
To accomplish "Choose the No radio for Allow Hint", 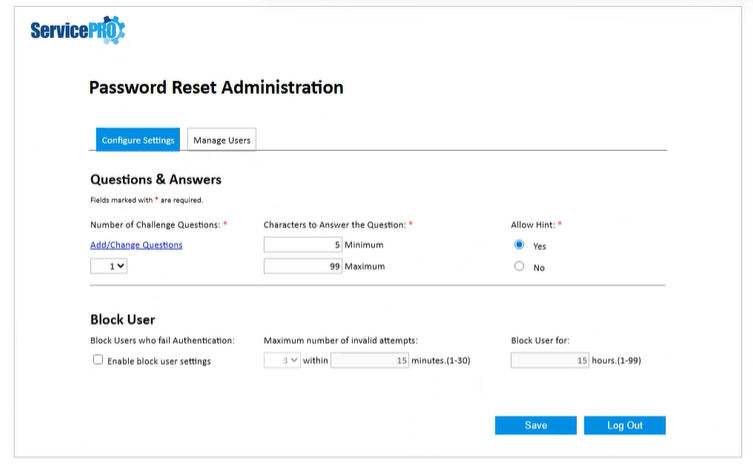I will click(519, 267).
